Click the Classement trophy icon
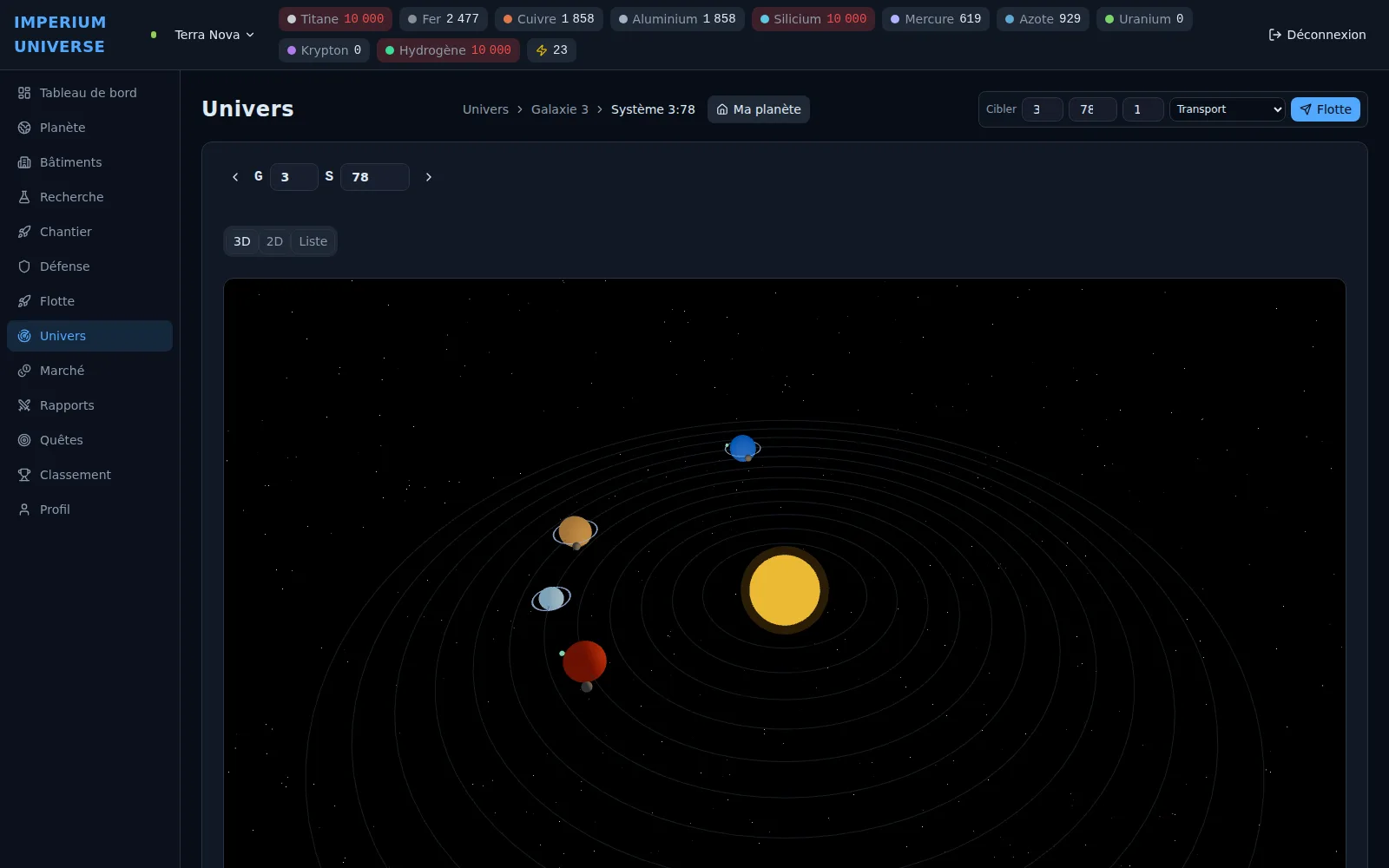Image resolution: width=1389 pixels, height=868 pixels. click(x=24, y=475)
